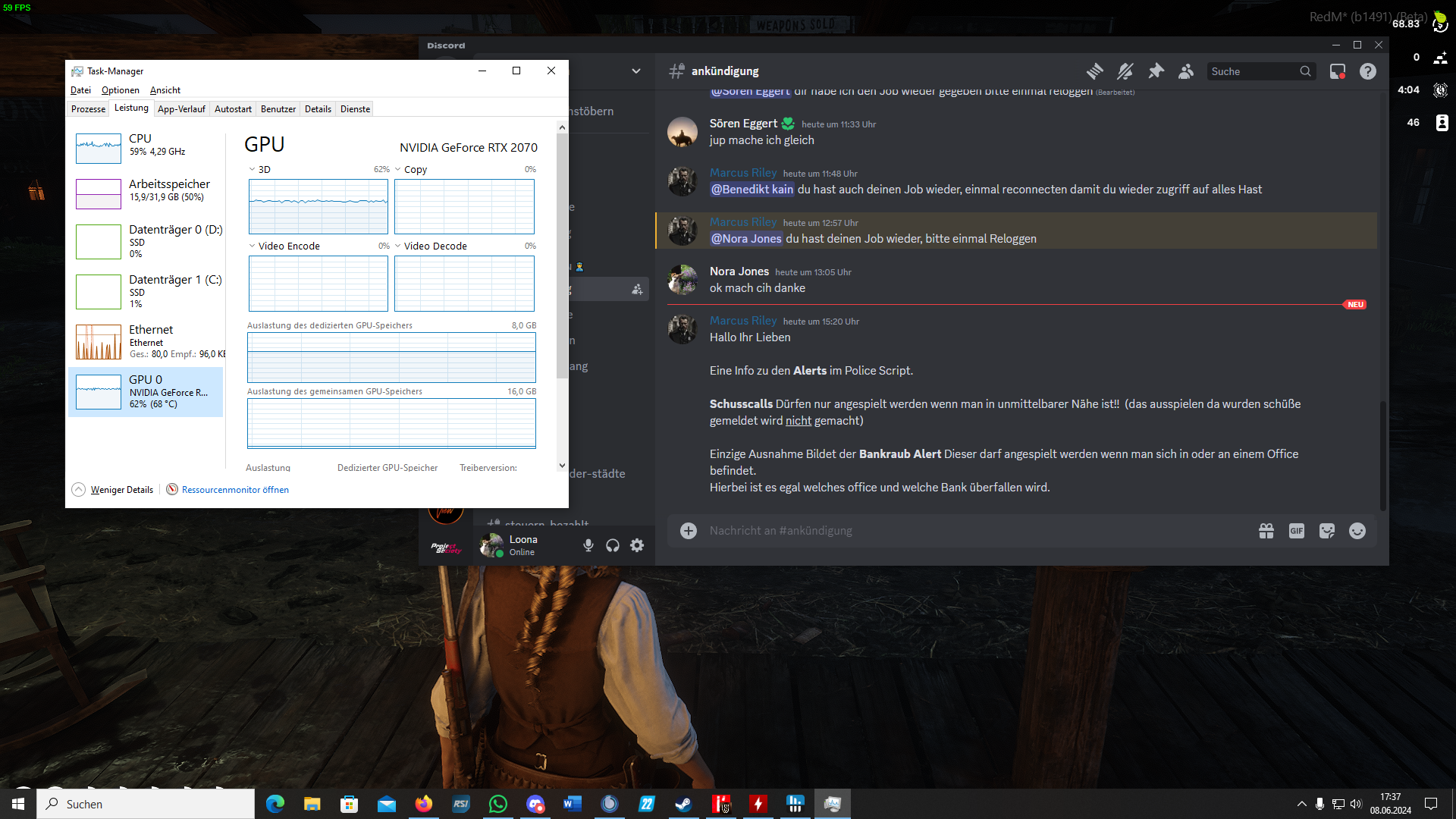This screenshot has width=1456, height=819.
Task: Open pinned messages in Discord
Action: click(x=1156, y=71)
